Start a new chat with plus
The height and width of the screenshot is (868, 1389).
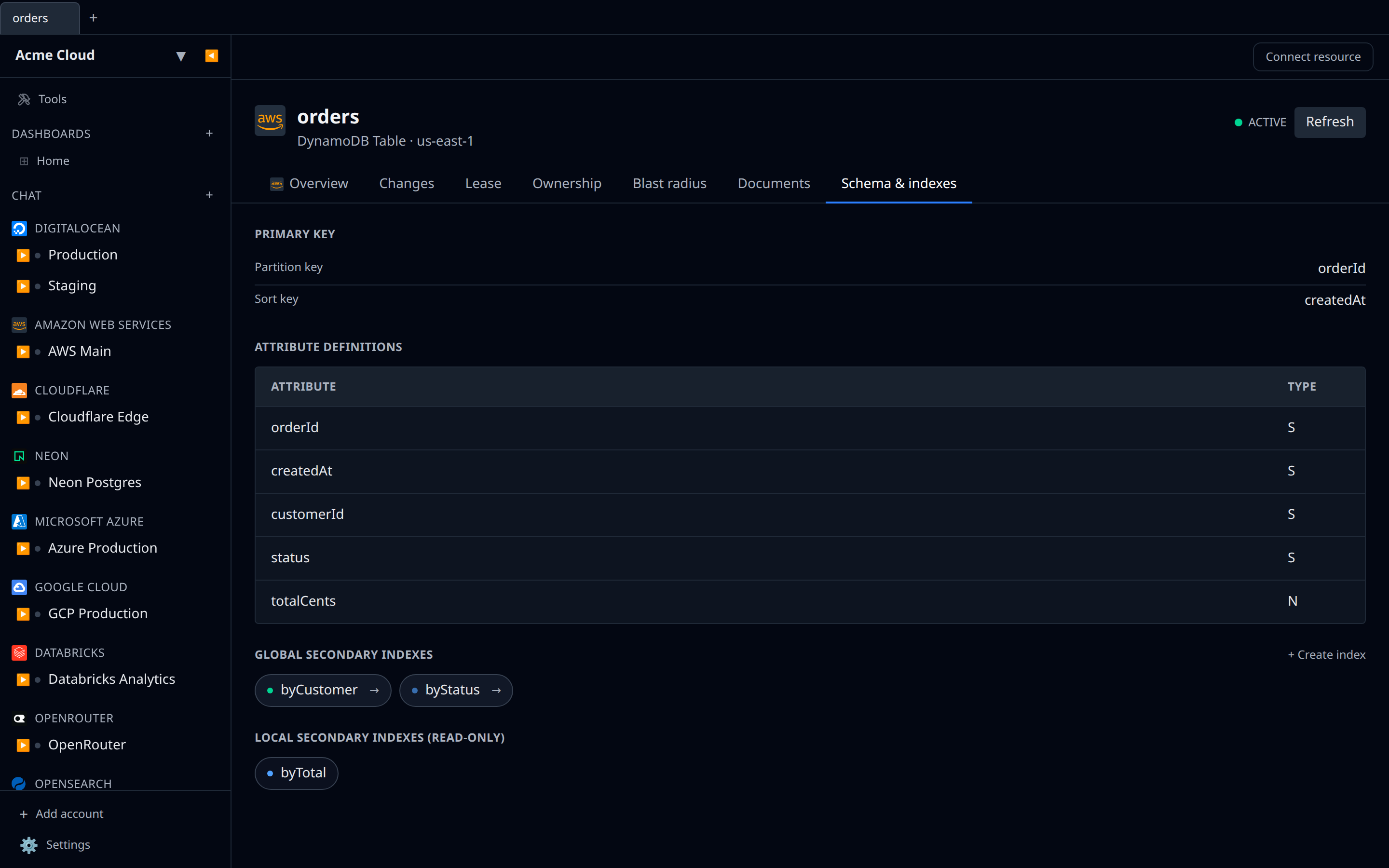tap(209, 195)
